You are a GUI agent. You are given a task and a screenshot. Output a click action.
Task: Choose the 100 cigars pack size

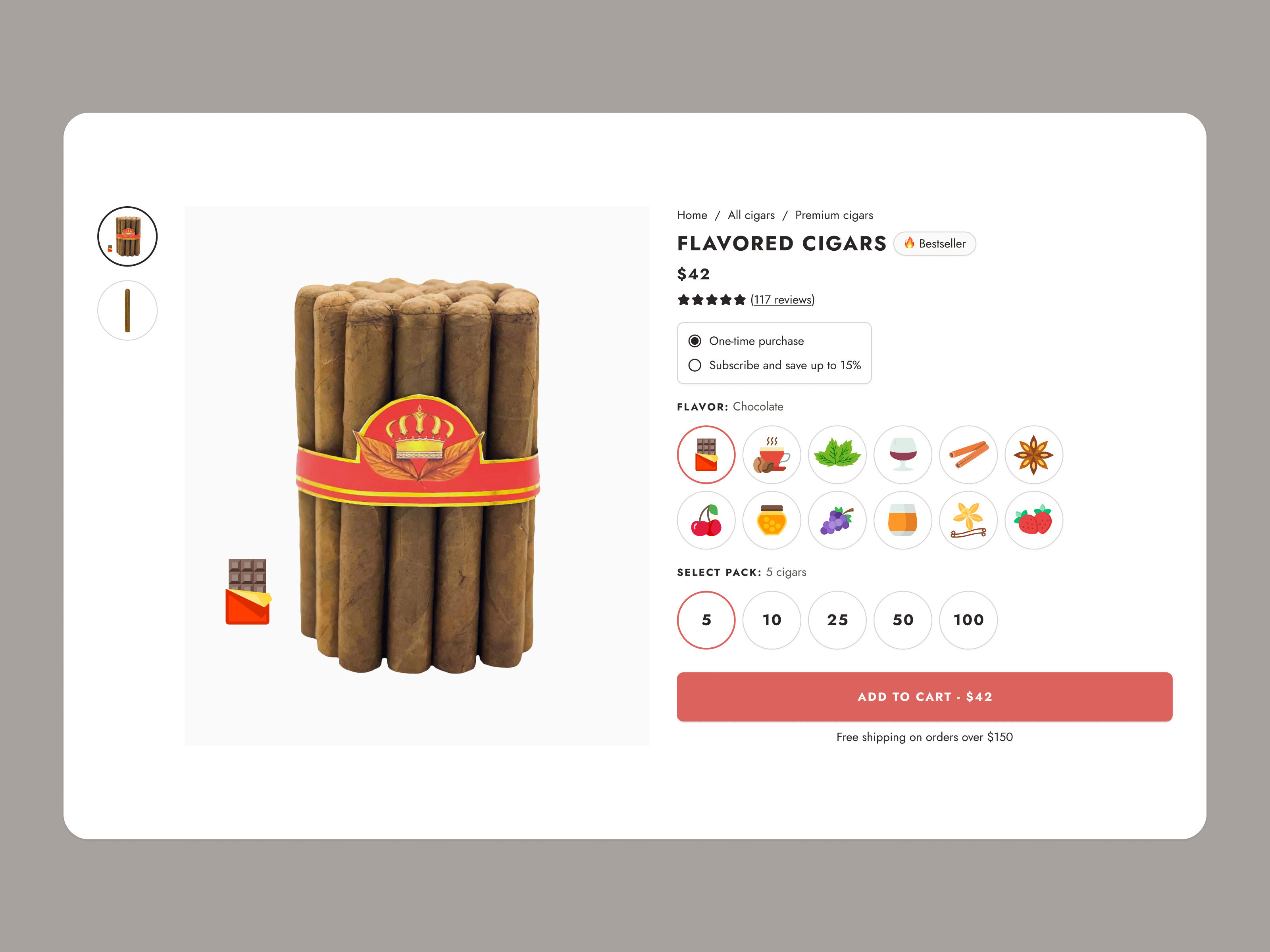click(x=968, y=620)
